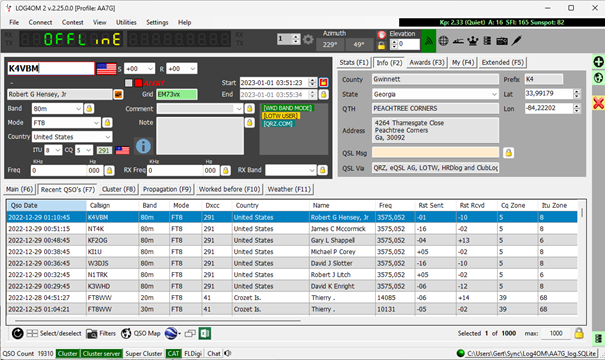Click the US flag beside the callsign
This screenshot has width=605, height=360.
106,69
